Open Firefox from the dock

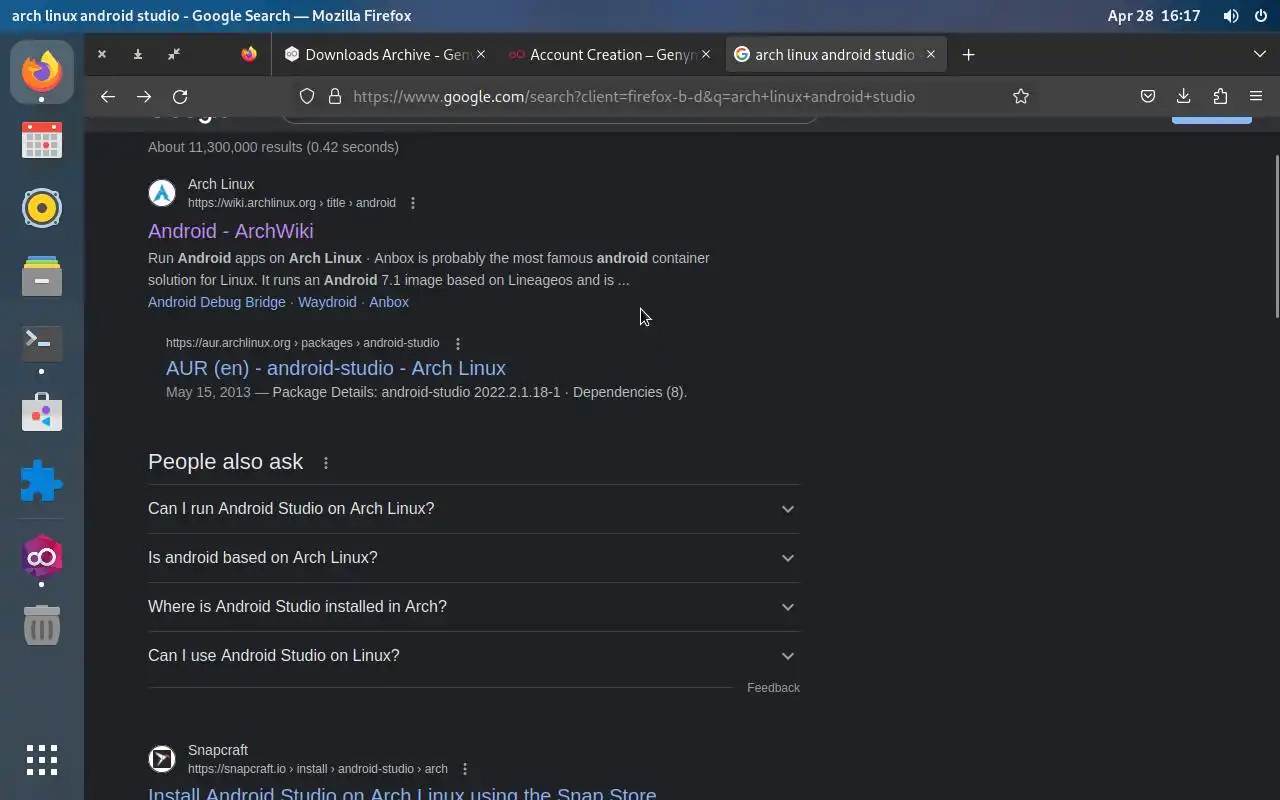click(x=42, y=71)
